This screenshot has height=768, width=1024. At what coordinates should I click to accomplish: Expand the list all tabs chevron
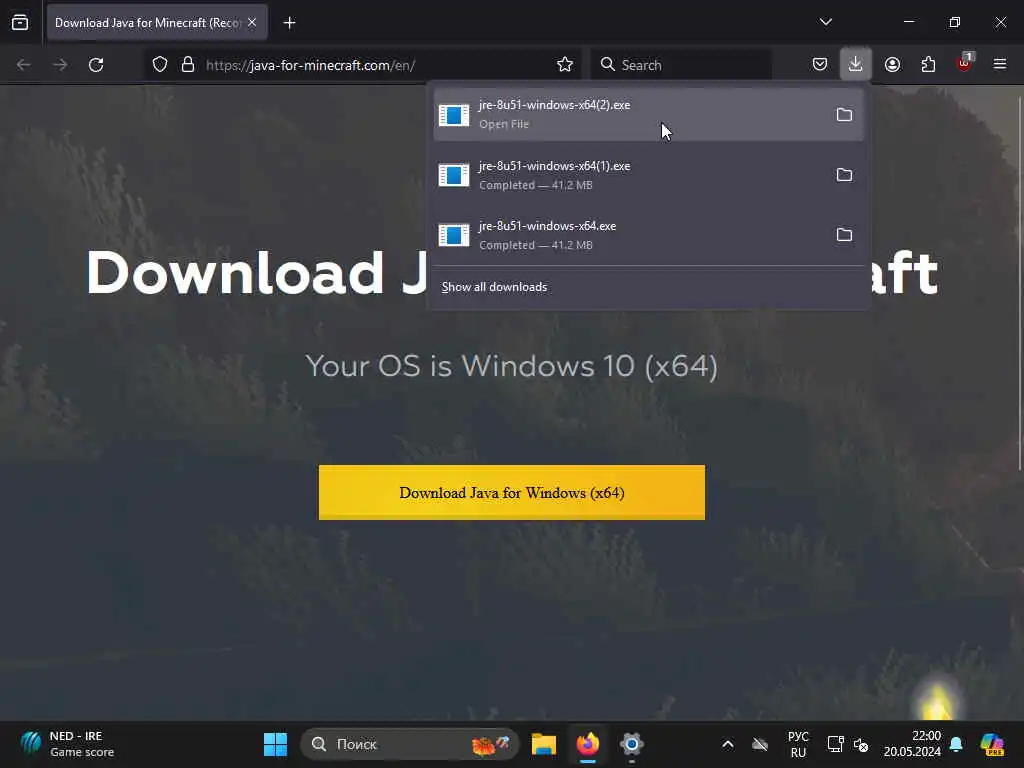[825, 22]
